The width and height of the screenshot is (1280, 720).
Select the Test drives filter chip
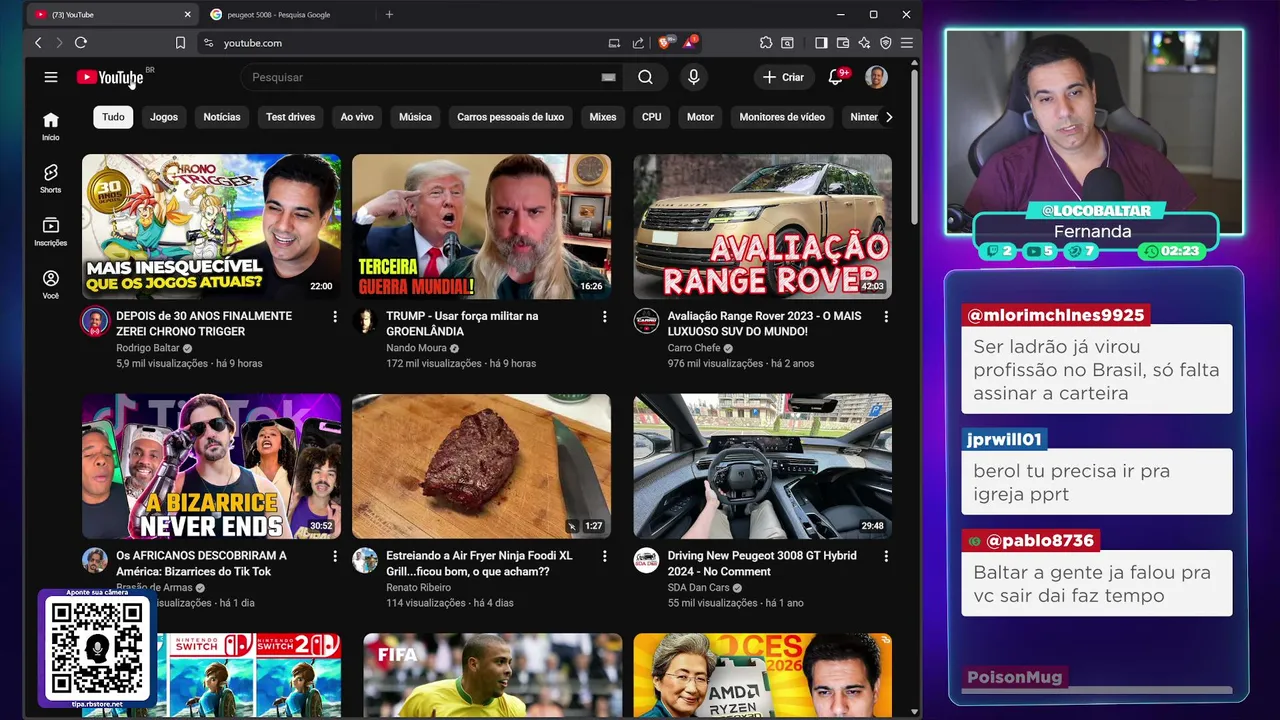[x=290, y=117]
